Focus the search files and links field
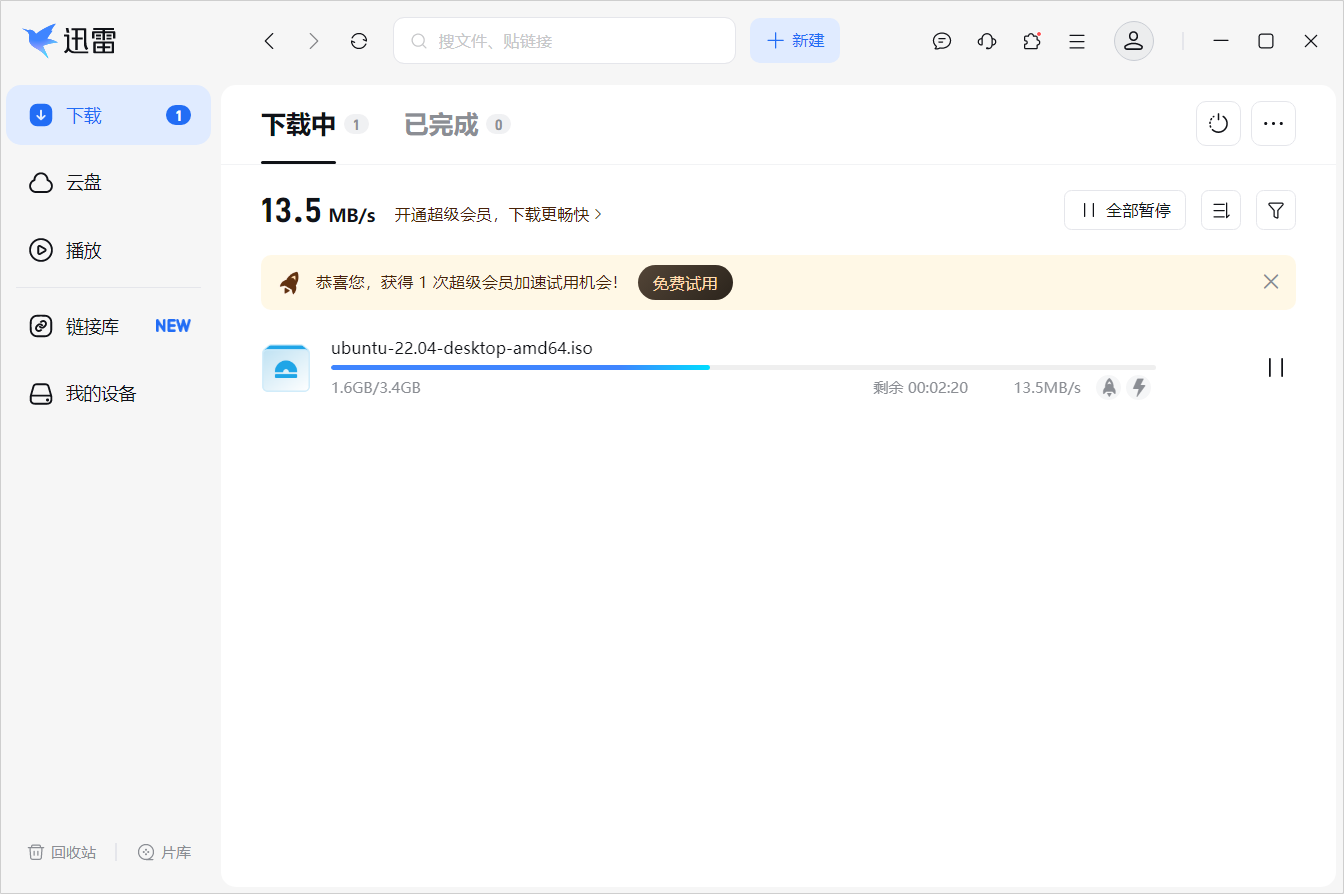Screen dimensions: 1344x894 (x=564, y=41)
